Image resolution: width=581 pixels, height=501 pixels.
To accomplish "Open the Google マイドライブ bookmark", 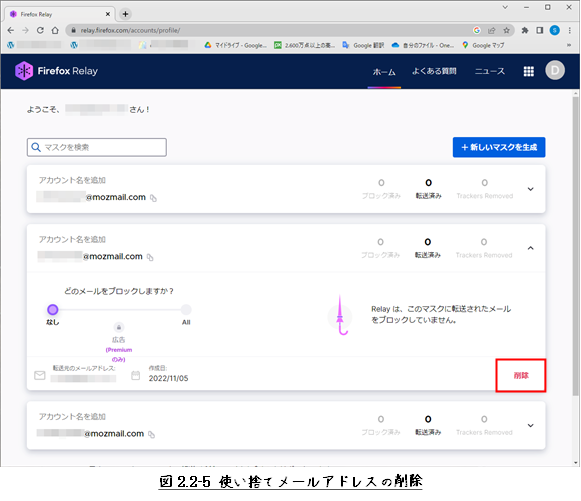I will tap(236, 45).
